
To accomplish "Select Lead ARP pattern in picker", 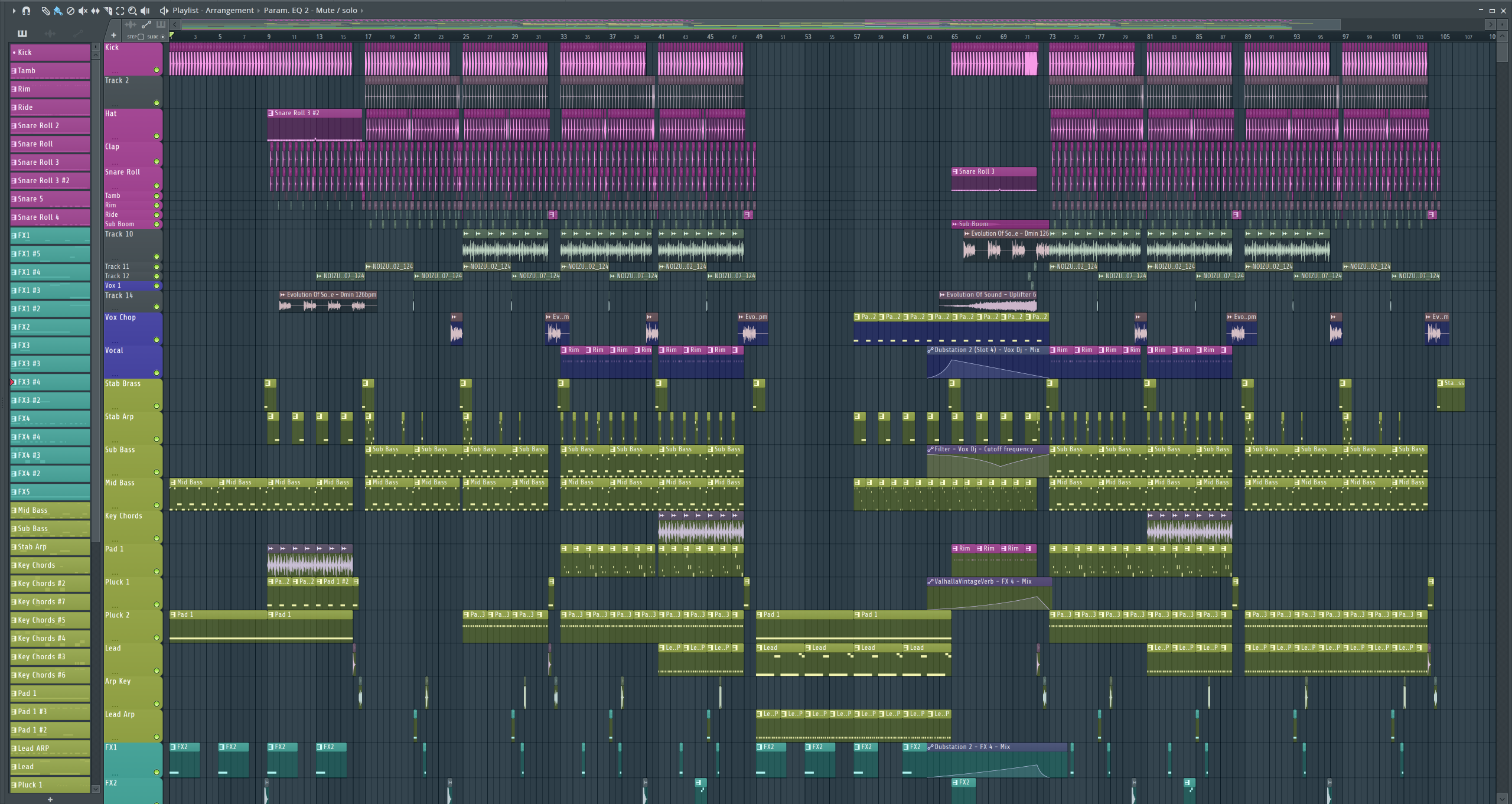I will [x=50, y=748].
